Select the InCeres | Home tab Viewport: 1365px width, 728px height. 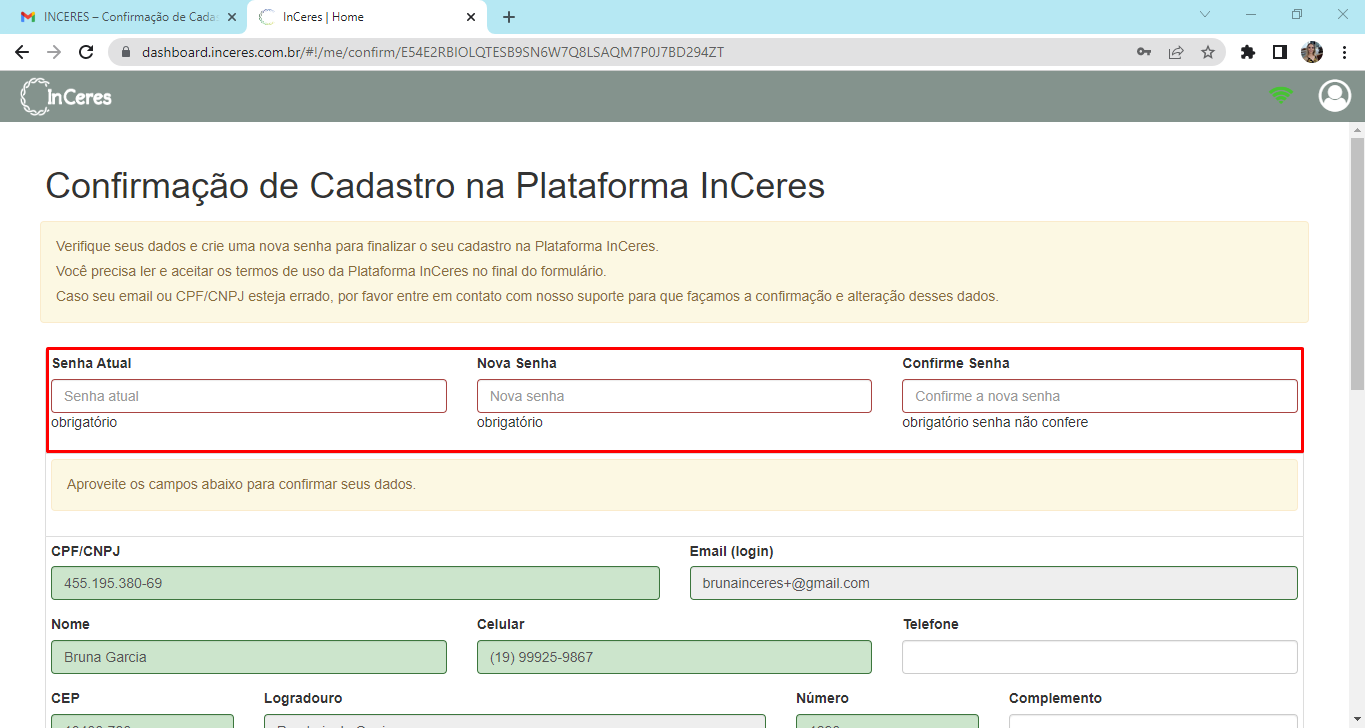(x=366, y=17)
